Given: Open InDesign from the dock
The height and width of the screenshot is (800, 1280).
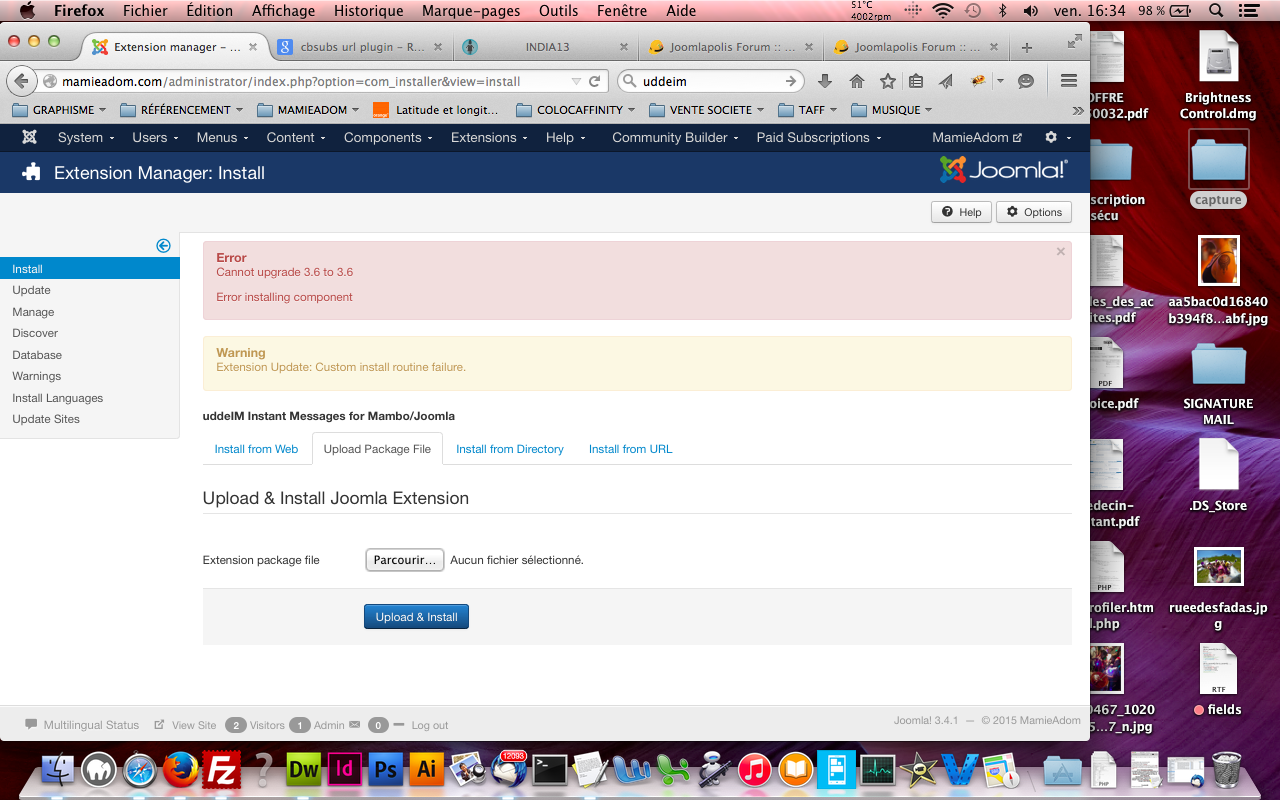Looking at the screenshot, I should [x=345, y=769].
